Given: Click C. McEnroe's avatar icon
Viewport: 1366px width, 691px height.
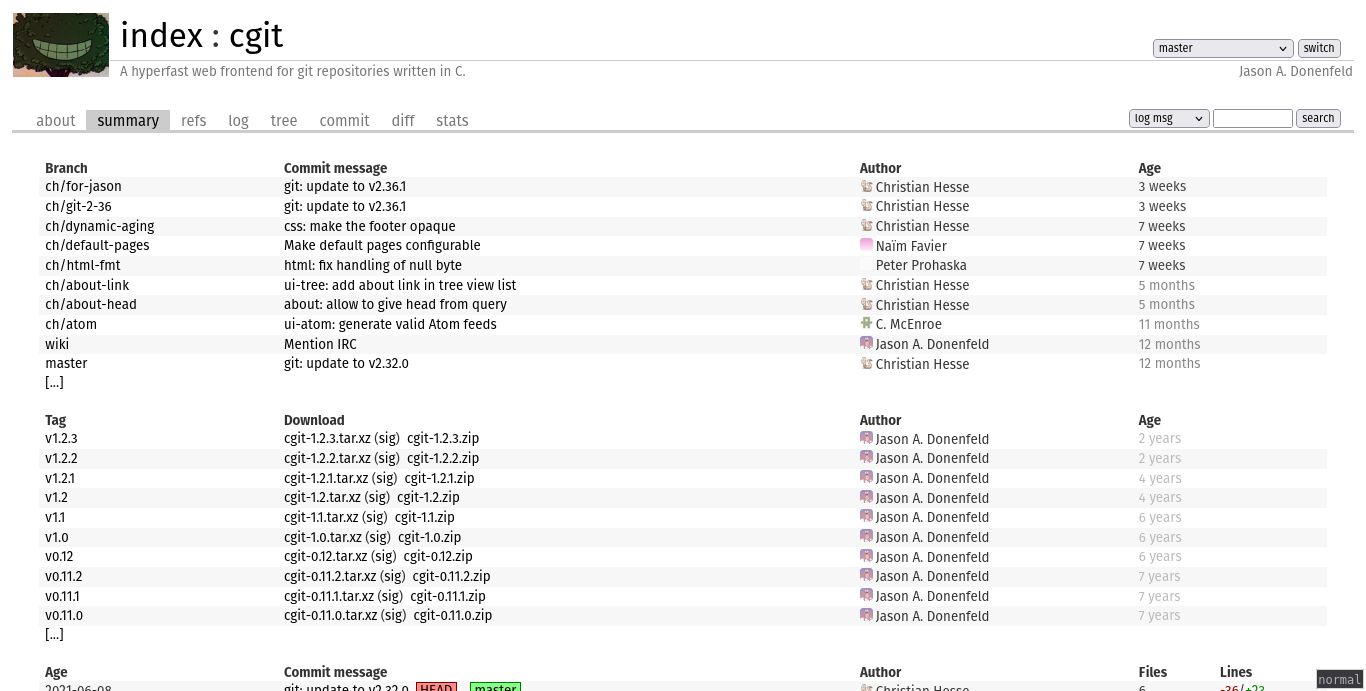Looking at the screenshot, I should [x=867, y=324].
